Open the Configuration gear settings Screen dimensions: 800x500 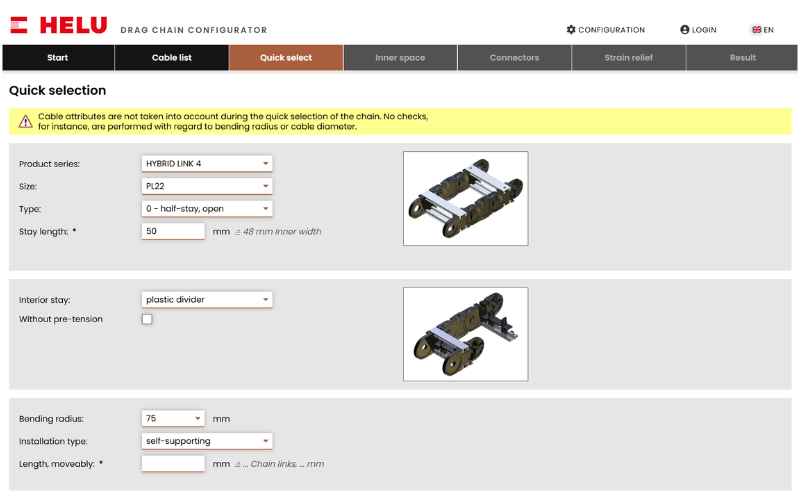[x=606, y=30]
